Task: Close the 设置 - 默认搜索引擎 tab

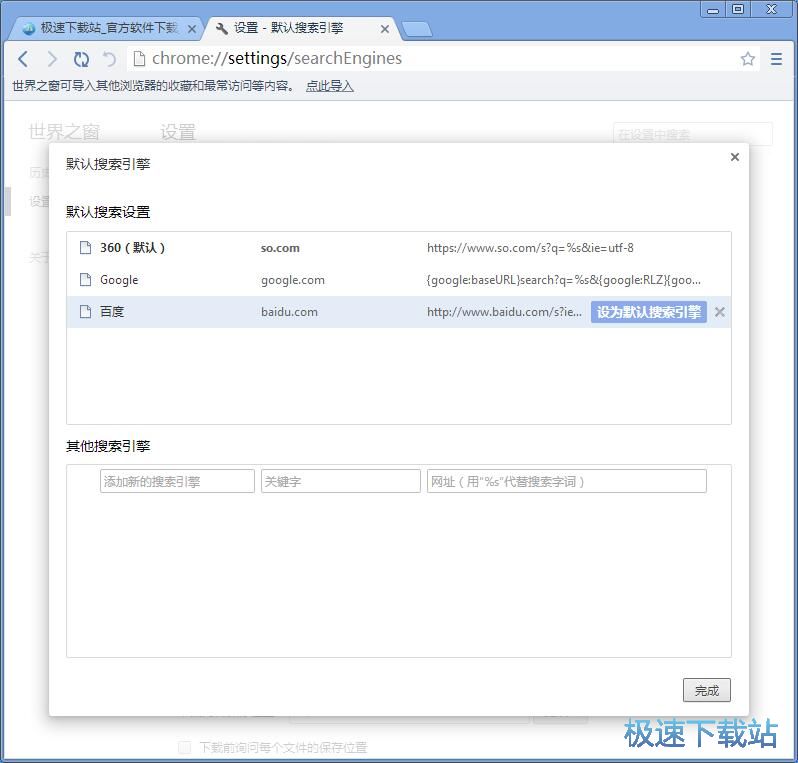Action: (x=385, y=29)
